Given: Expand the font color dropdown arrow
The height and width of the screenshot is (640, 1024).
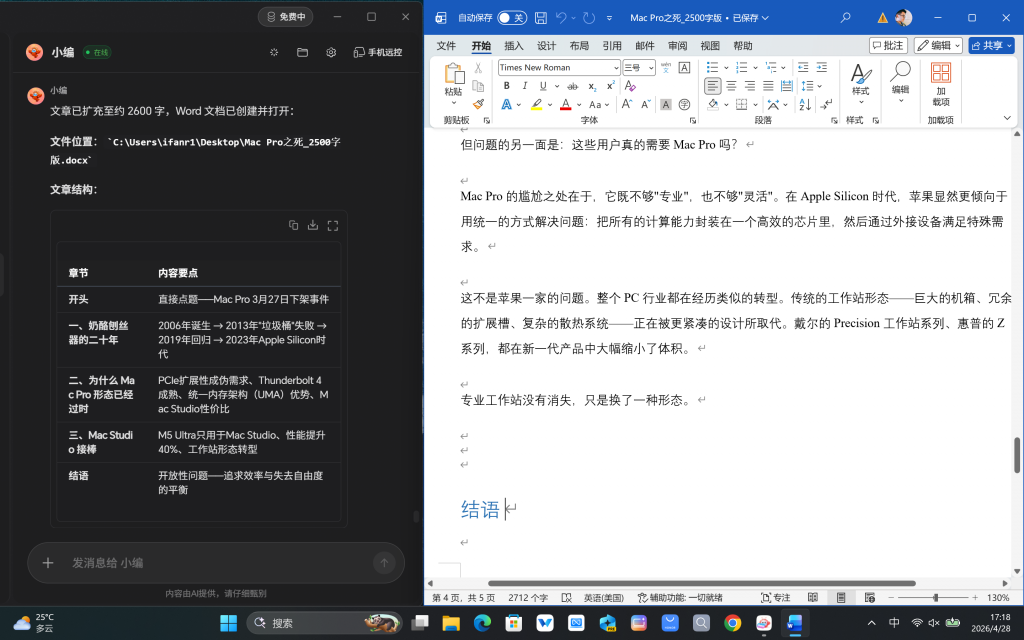Looking at the screenshot, I should 579,104.
